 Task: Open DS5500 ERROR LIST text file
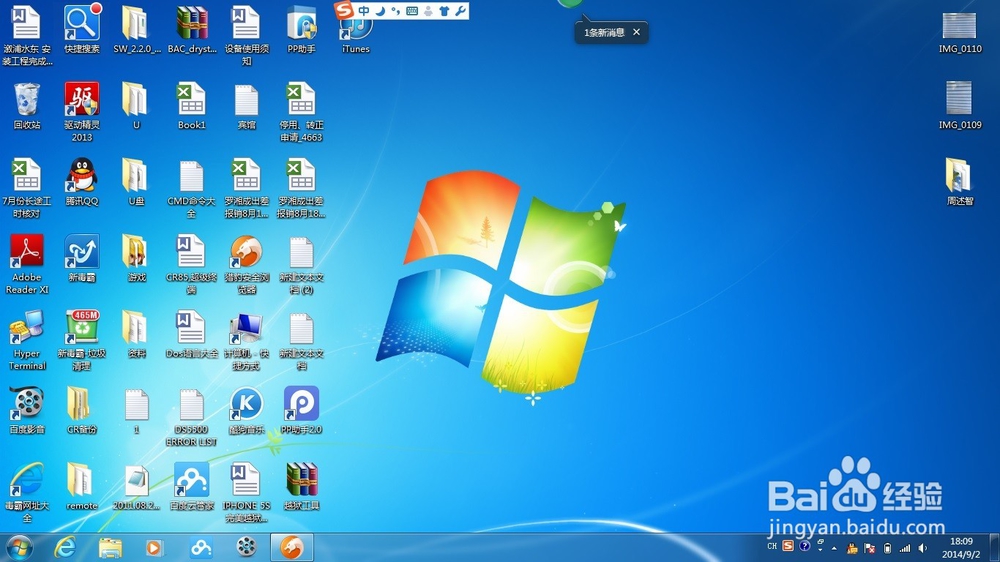click(191, 416)
